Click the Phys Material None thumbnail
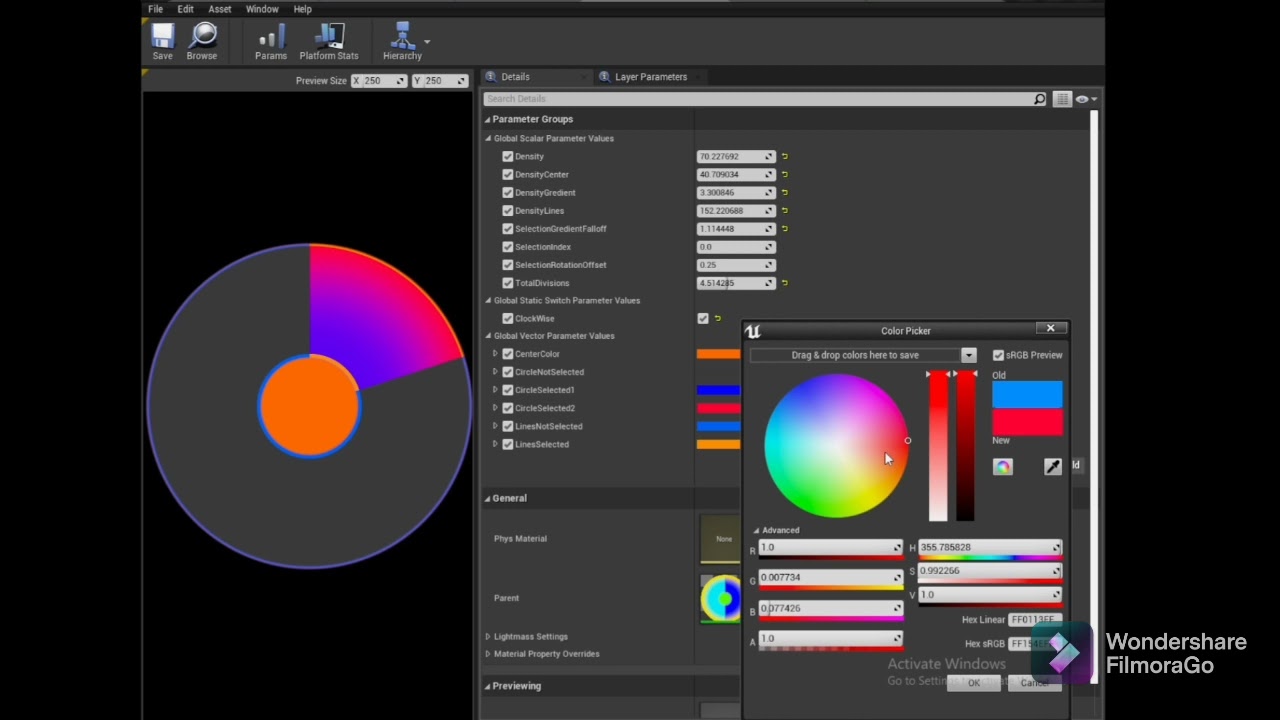Image resolution: width=1280 pixels, height=720 pixels. pyautogui.click(x=720, y=539)
